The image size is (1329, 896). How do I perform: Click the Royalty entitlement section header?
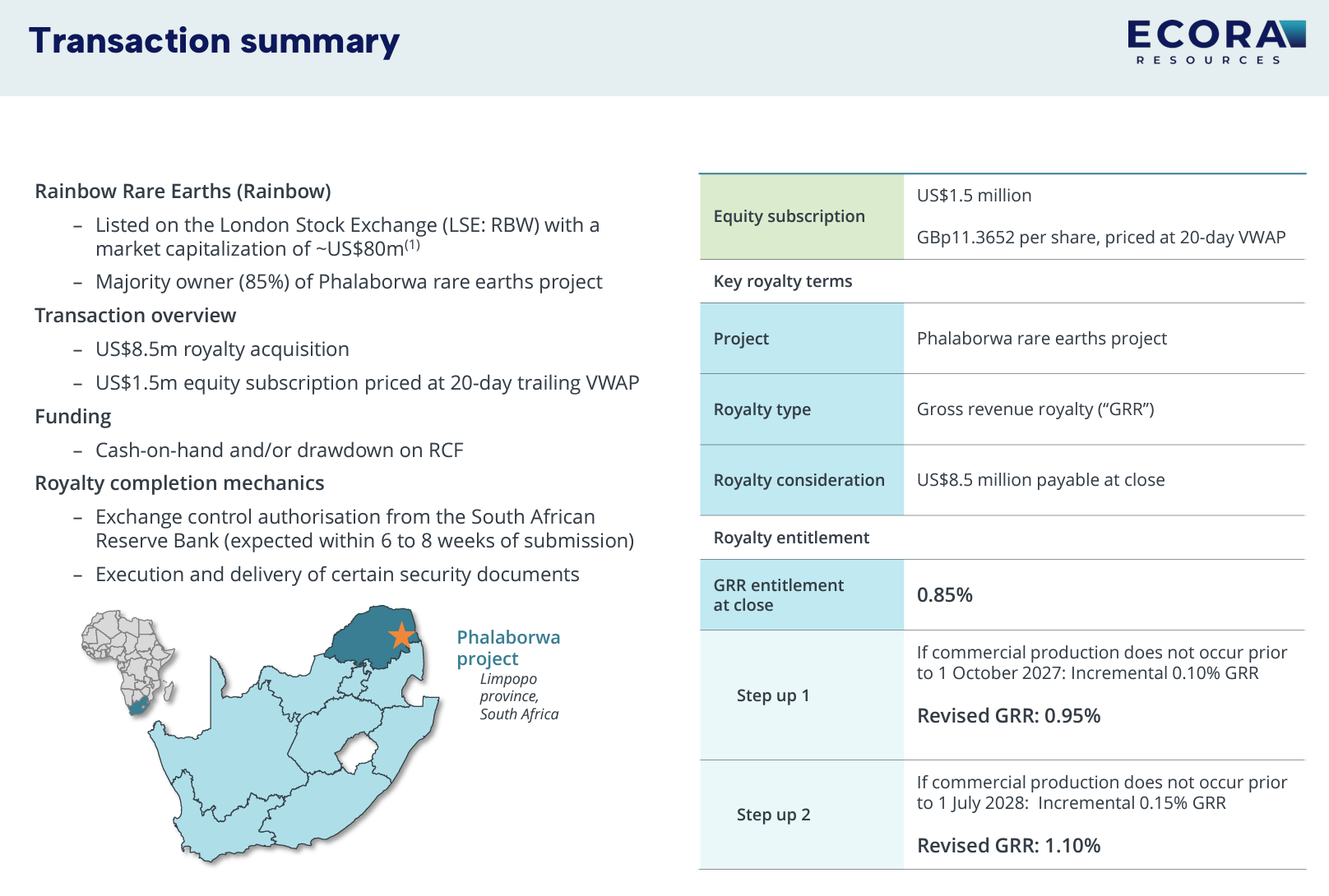coord(790,538)
